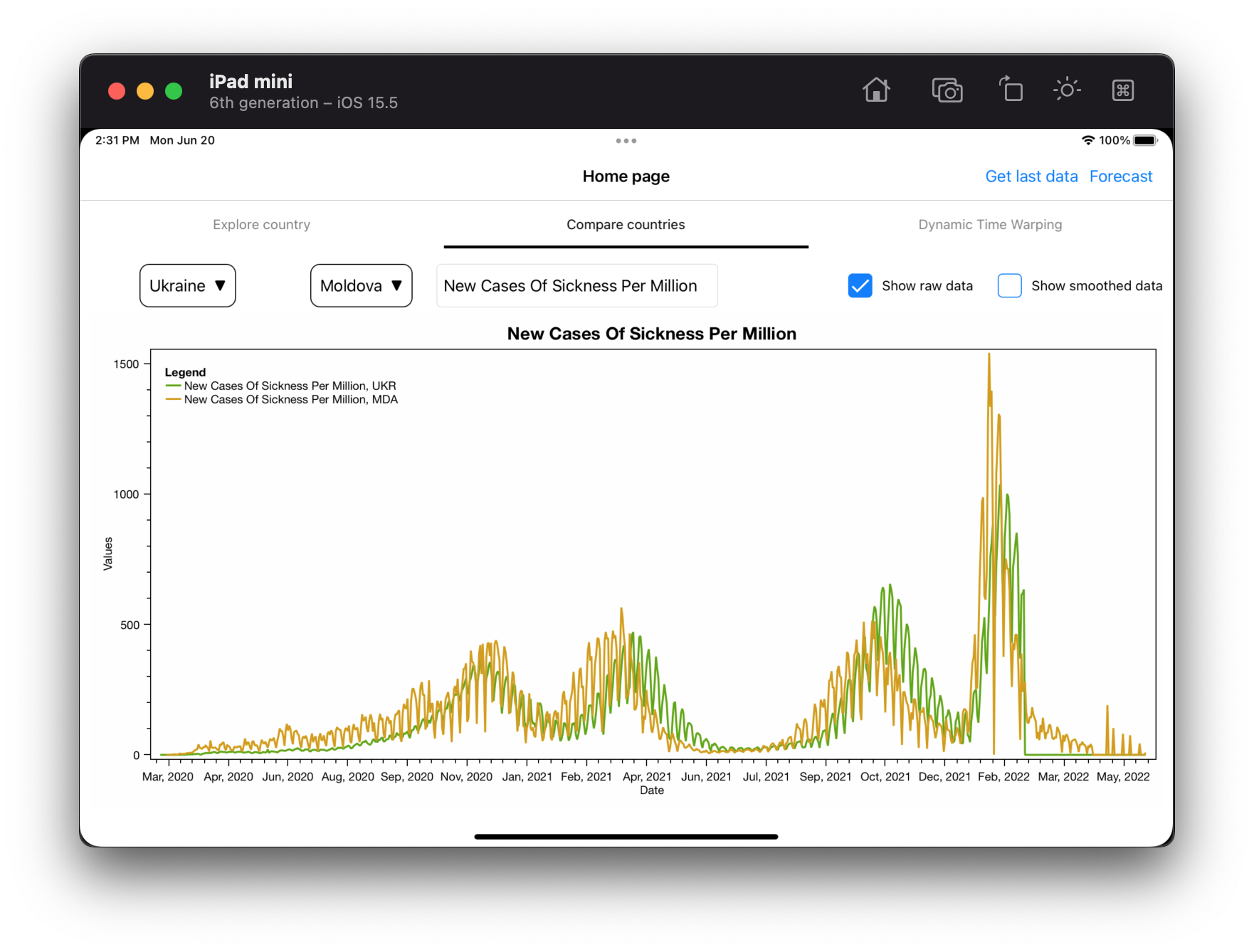Open the Dynamic Time Warping tab
The width and height of the screenshot is (1254, 952).
point(990,225)
